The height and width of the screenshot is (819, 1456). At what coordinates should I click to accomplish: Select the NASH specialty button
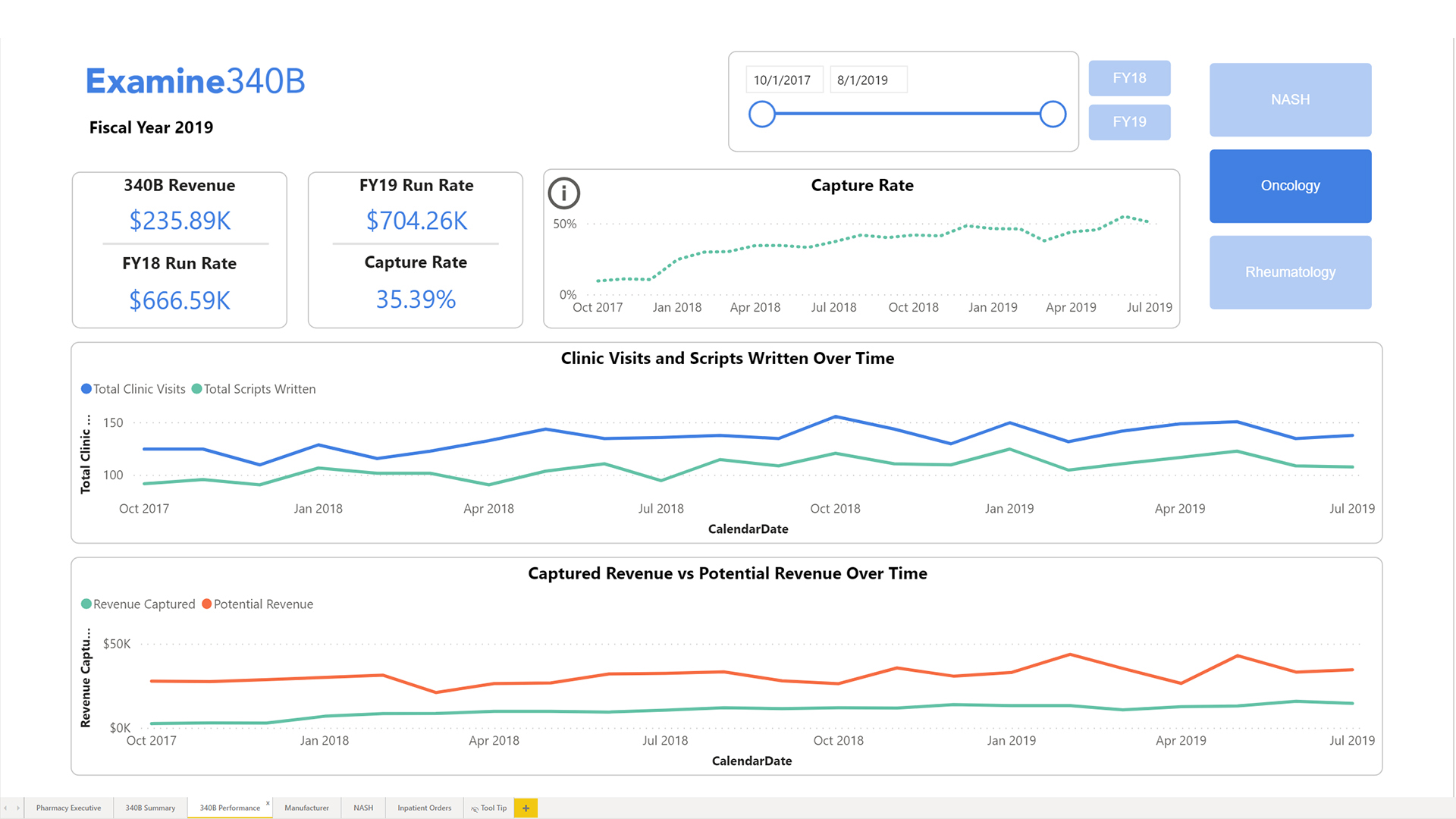tap(1290, 100)
